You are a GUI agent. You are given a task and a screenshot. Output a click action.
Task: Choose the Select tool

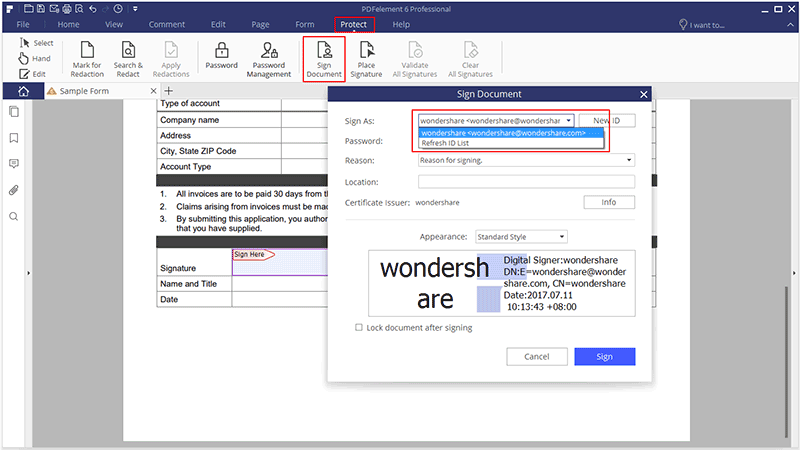(36, 43)
